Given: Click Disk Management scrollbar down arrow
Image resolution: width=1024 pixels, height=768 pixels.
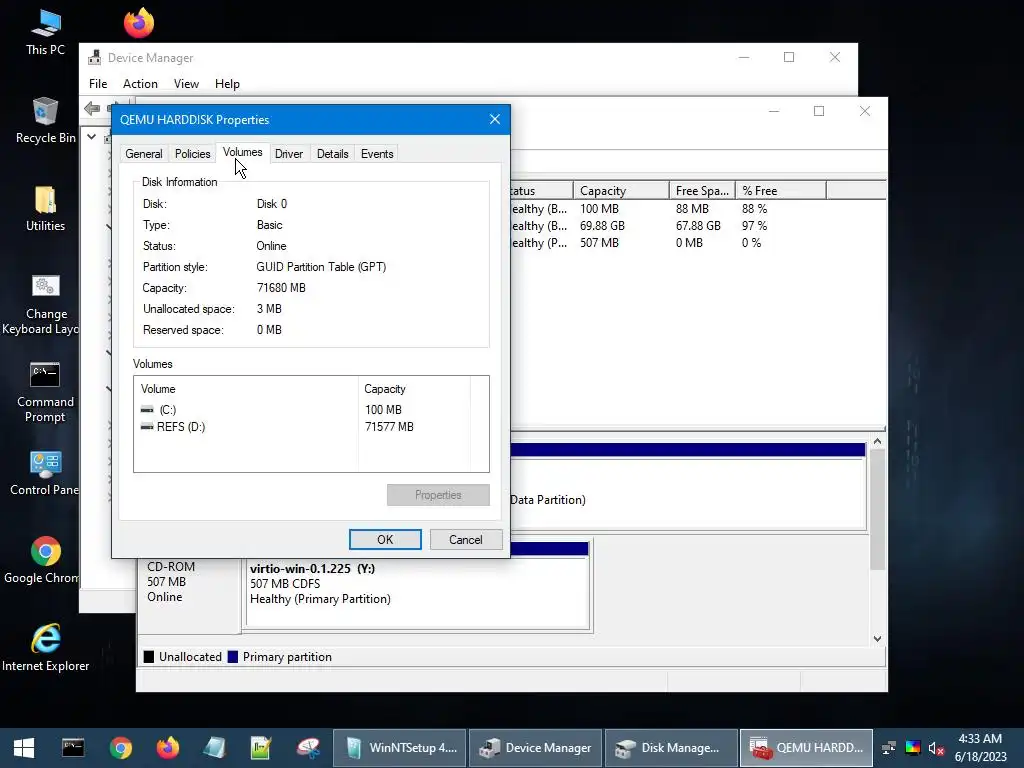Looking at the screenshot, I should point(877,639).
